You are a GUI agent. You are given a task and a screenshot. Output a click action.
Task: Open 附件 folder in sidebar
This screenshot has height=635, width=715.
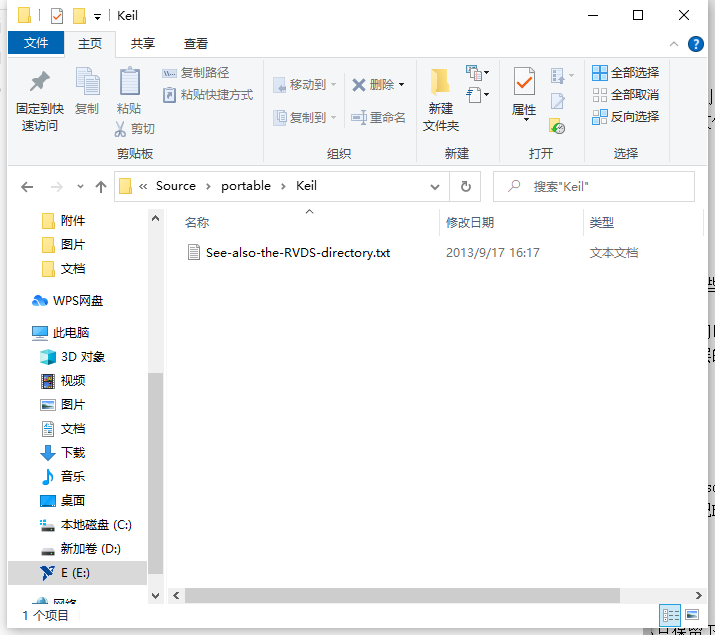click(x=63, y=221)
